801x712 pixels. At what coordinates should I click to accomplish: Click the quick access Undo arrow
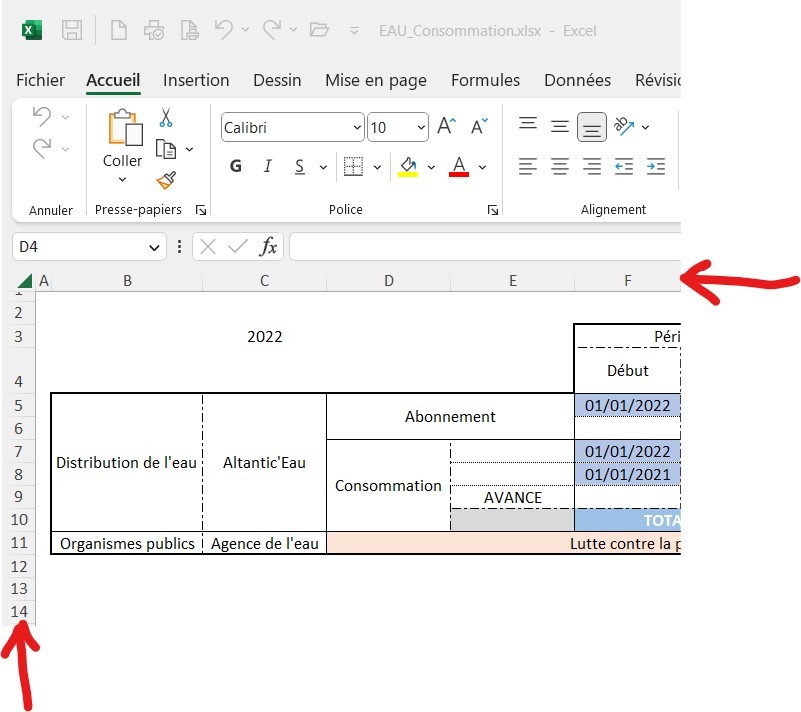coord(224,30)
